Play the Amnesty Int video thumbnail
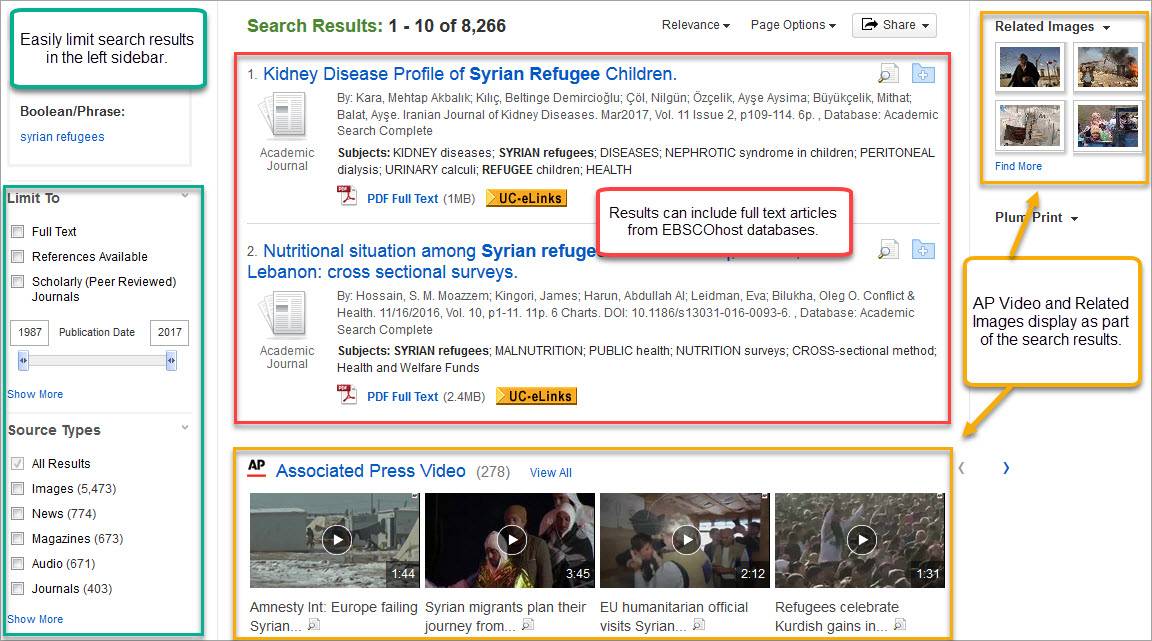1152x641 pixels. click(x=336, y=540)
